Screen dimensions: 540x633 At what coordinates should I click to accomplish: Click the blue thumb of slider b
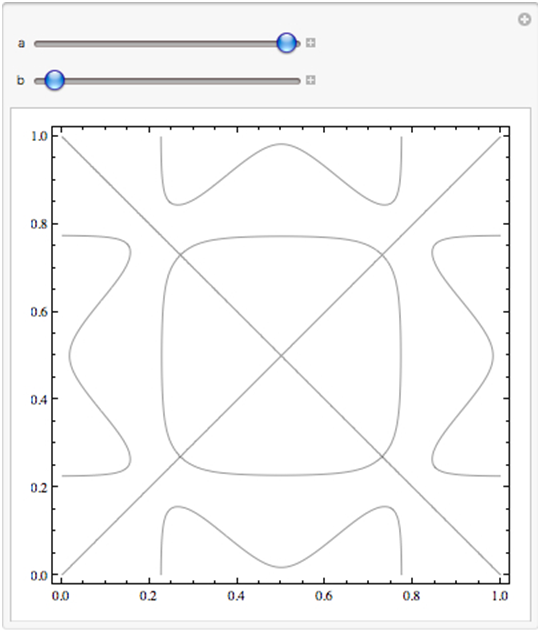pyautogui.click(x=54, y=80)
